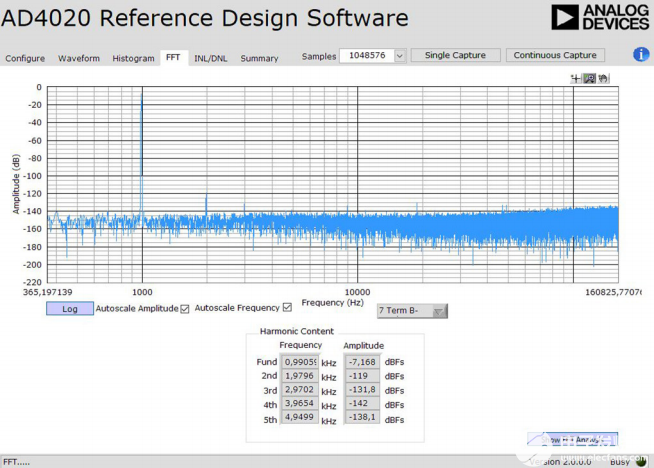Toggle the Autoscale Frequency checkbox
The width and height of the screenshot is (654, 468).
coord(288,307)
